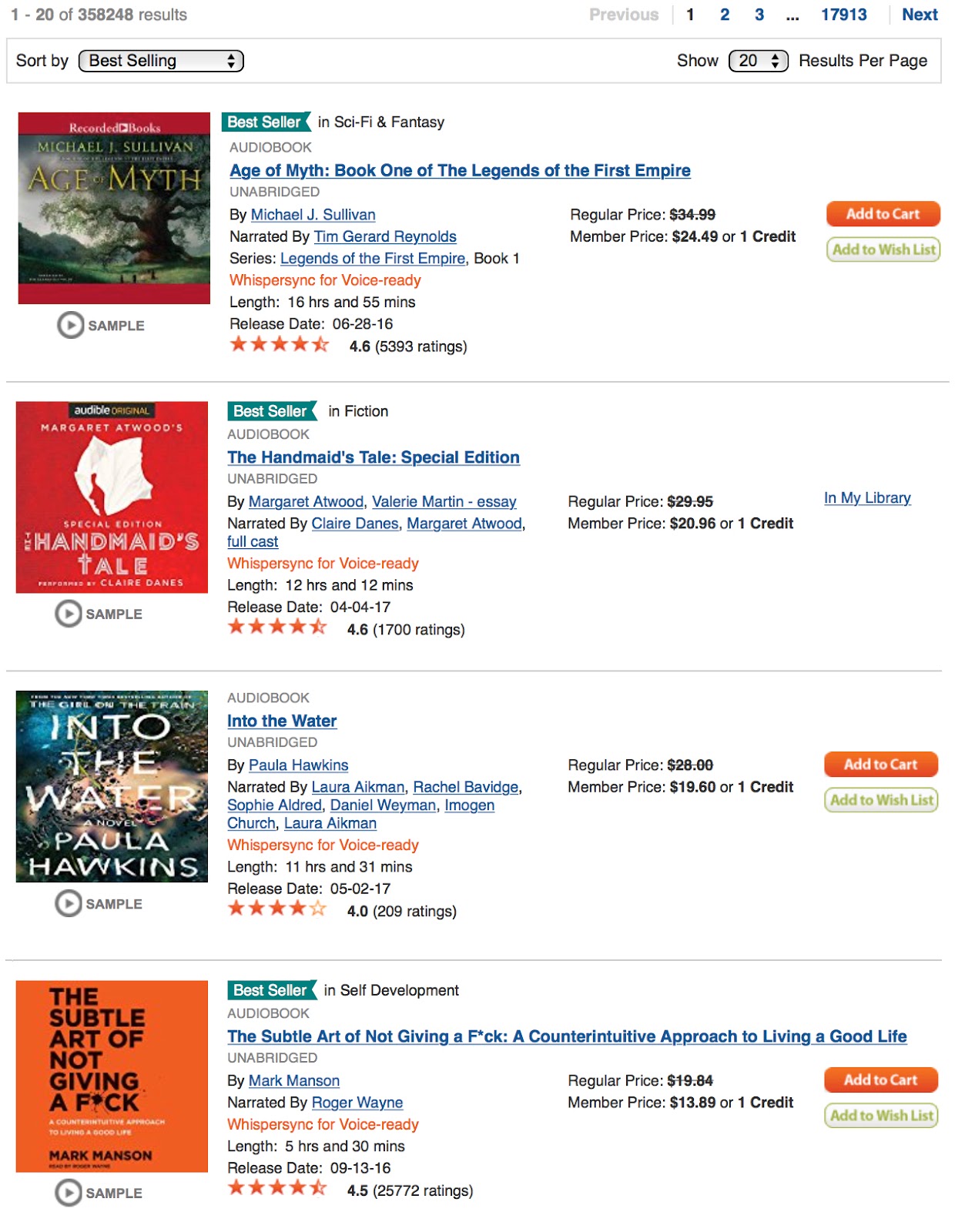975x1232 pixels.
Task: Add Into the Water to cart
Action: click(x=880, y=765)
